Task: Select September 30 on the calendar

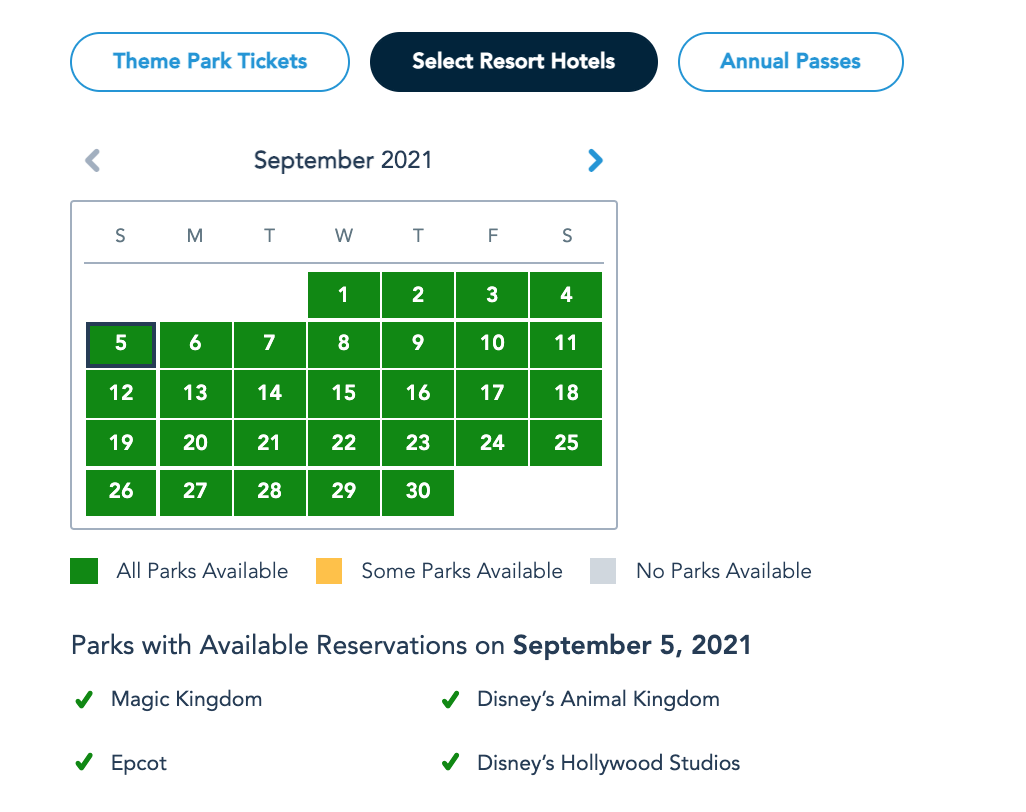Action: point(418,491)
